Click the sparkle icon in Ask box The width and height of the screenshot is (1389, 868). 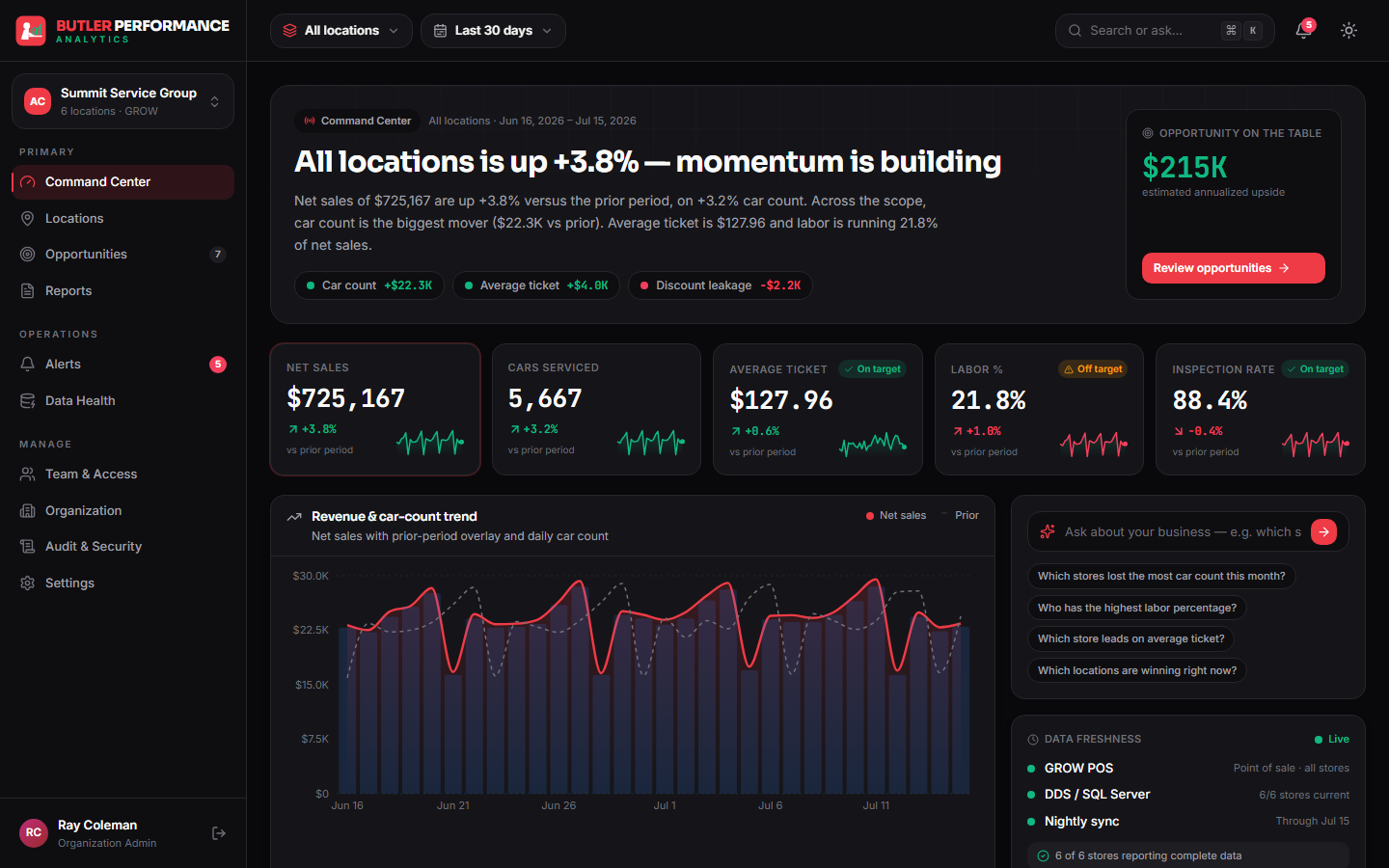[x=1048, y=531]
